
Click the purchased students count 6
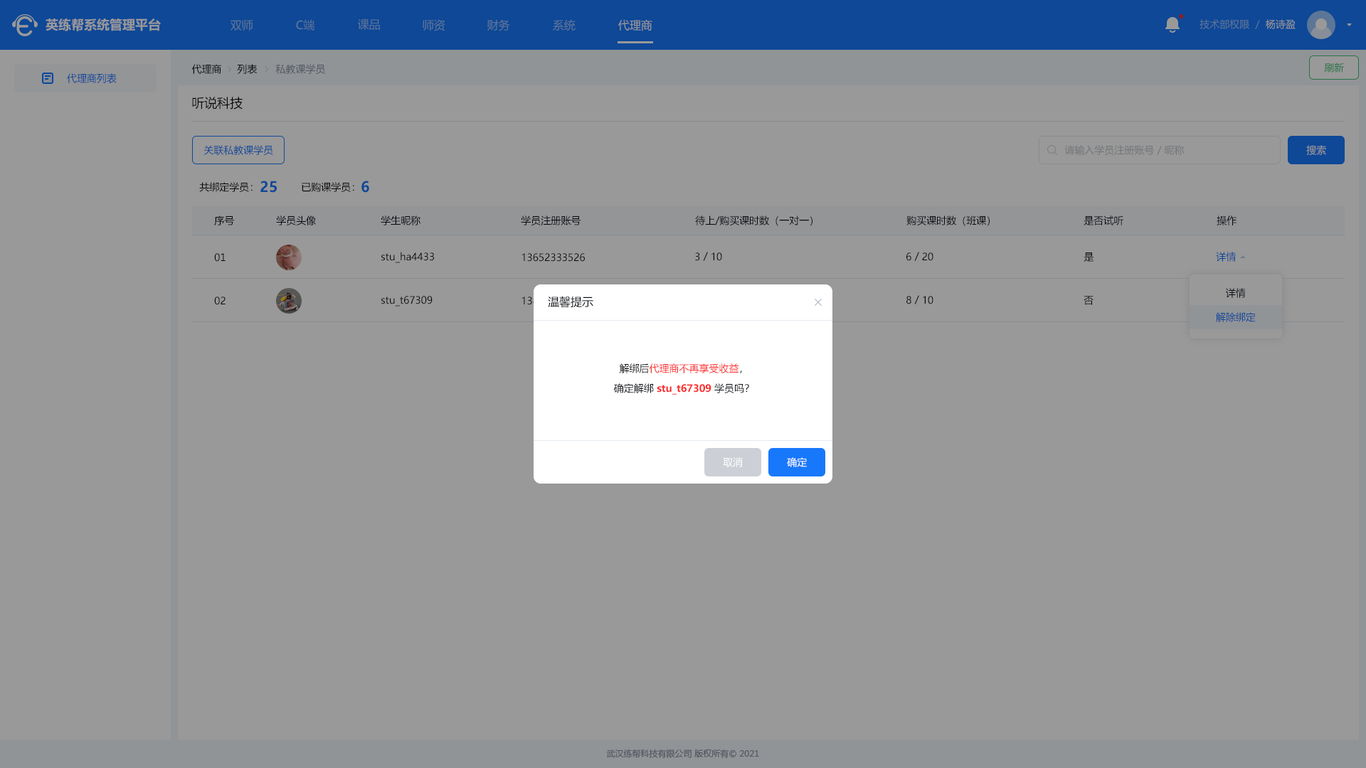tap(365, 187)
